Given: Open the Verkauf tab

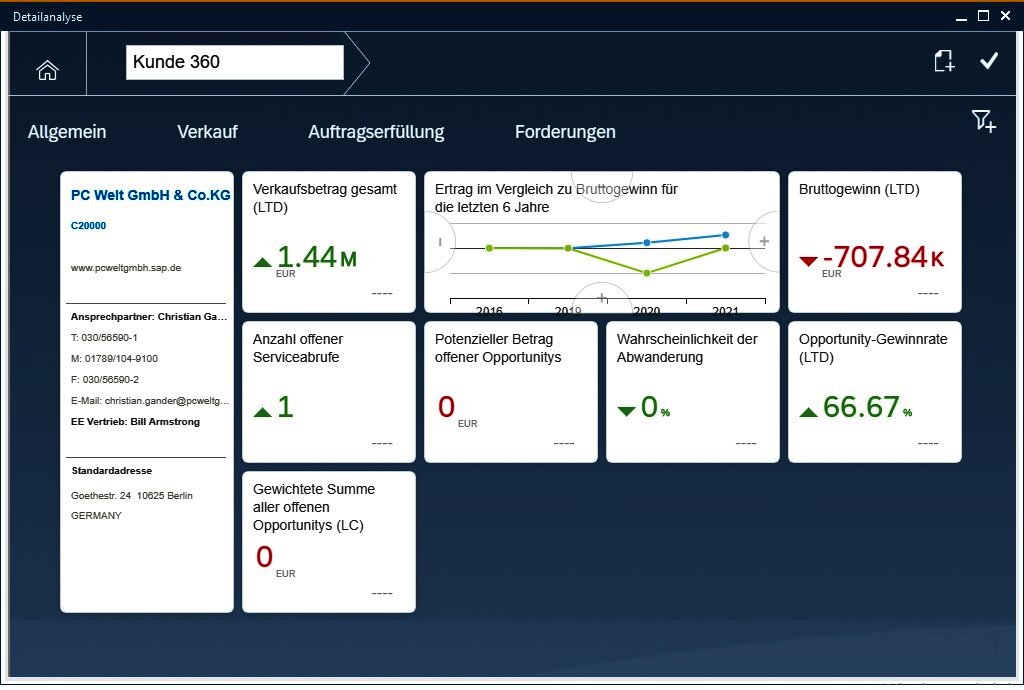Looking at the screenshot, I should 207,132.
